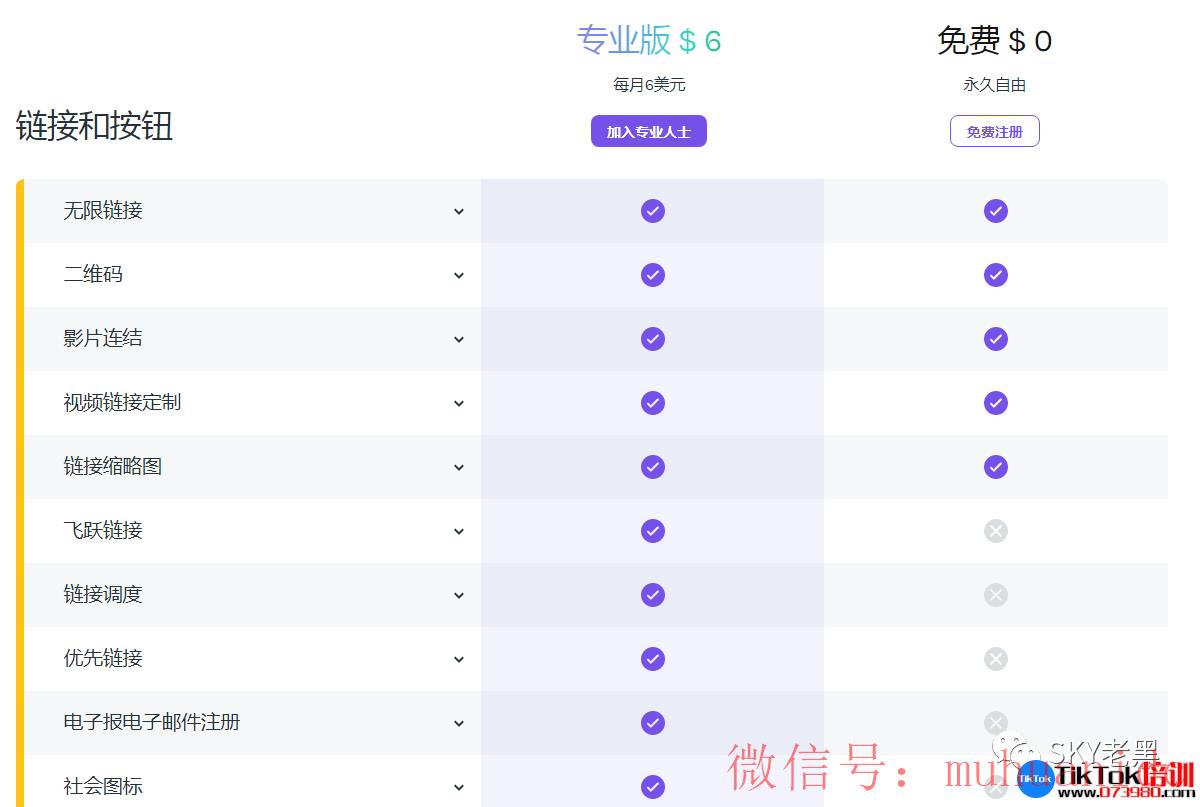Click the 链接缩略图 feature label

coord(113,467)
